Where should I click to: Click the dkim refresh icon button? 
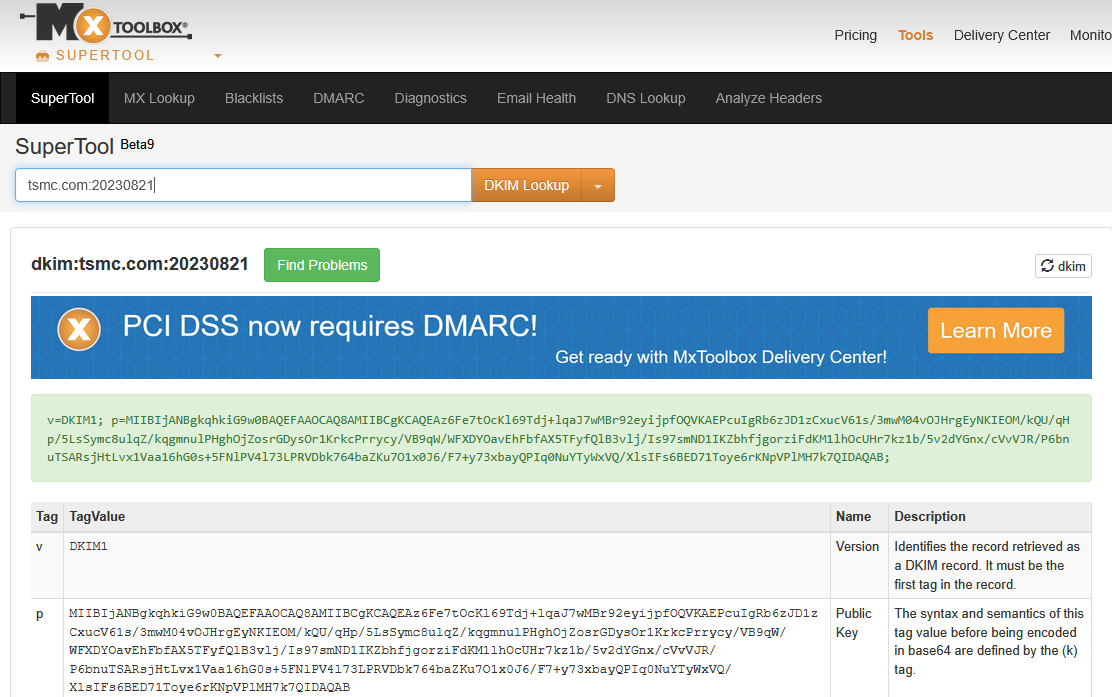[x=1063, y=266]
